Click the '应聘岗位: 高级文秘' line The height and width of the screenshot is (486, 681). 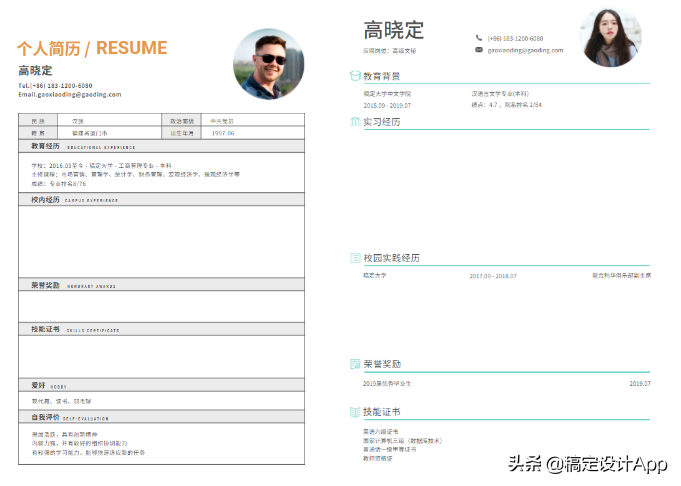pos(389,51)
